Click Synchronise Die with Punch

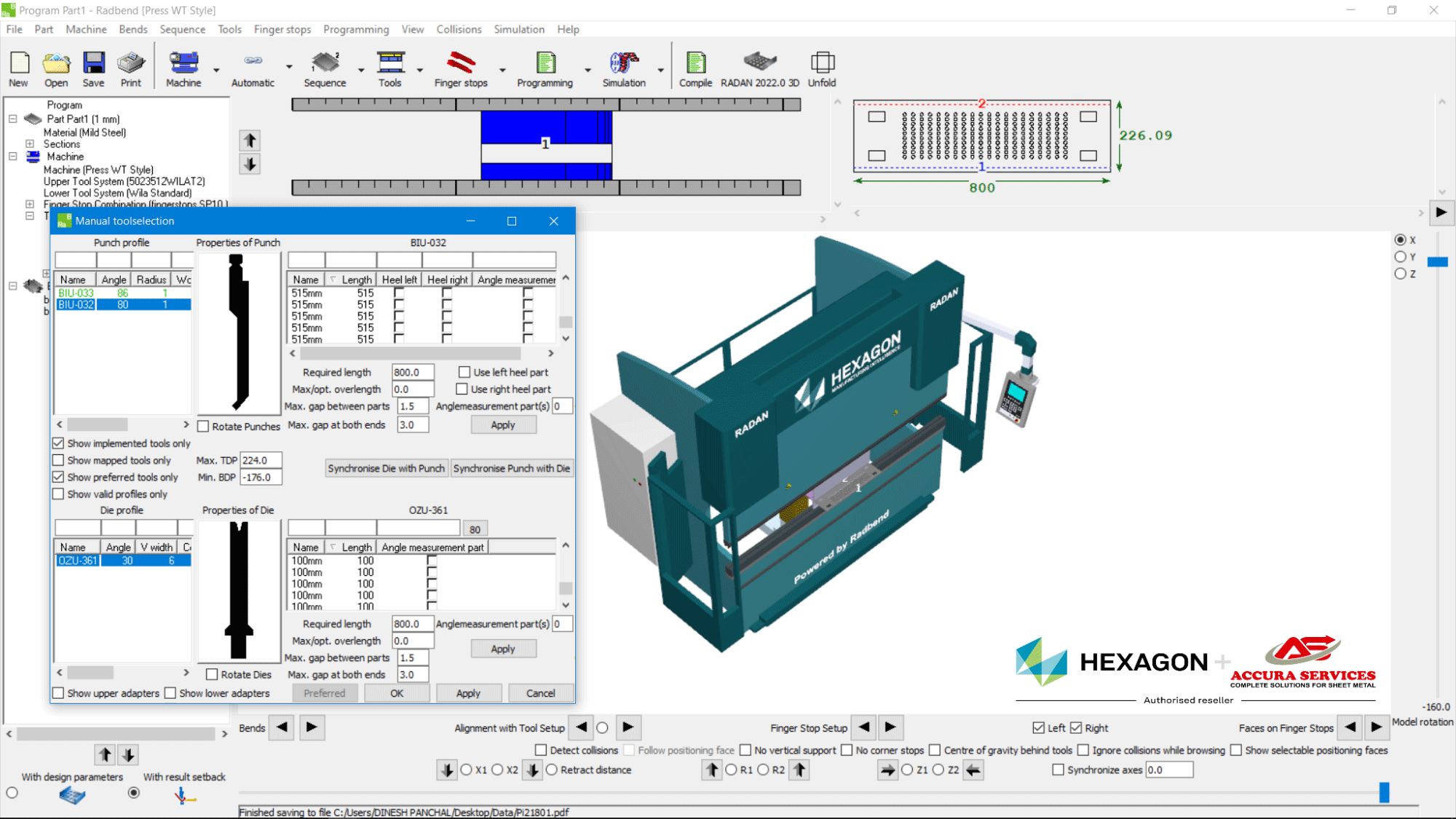[386, 468]
